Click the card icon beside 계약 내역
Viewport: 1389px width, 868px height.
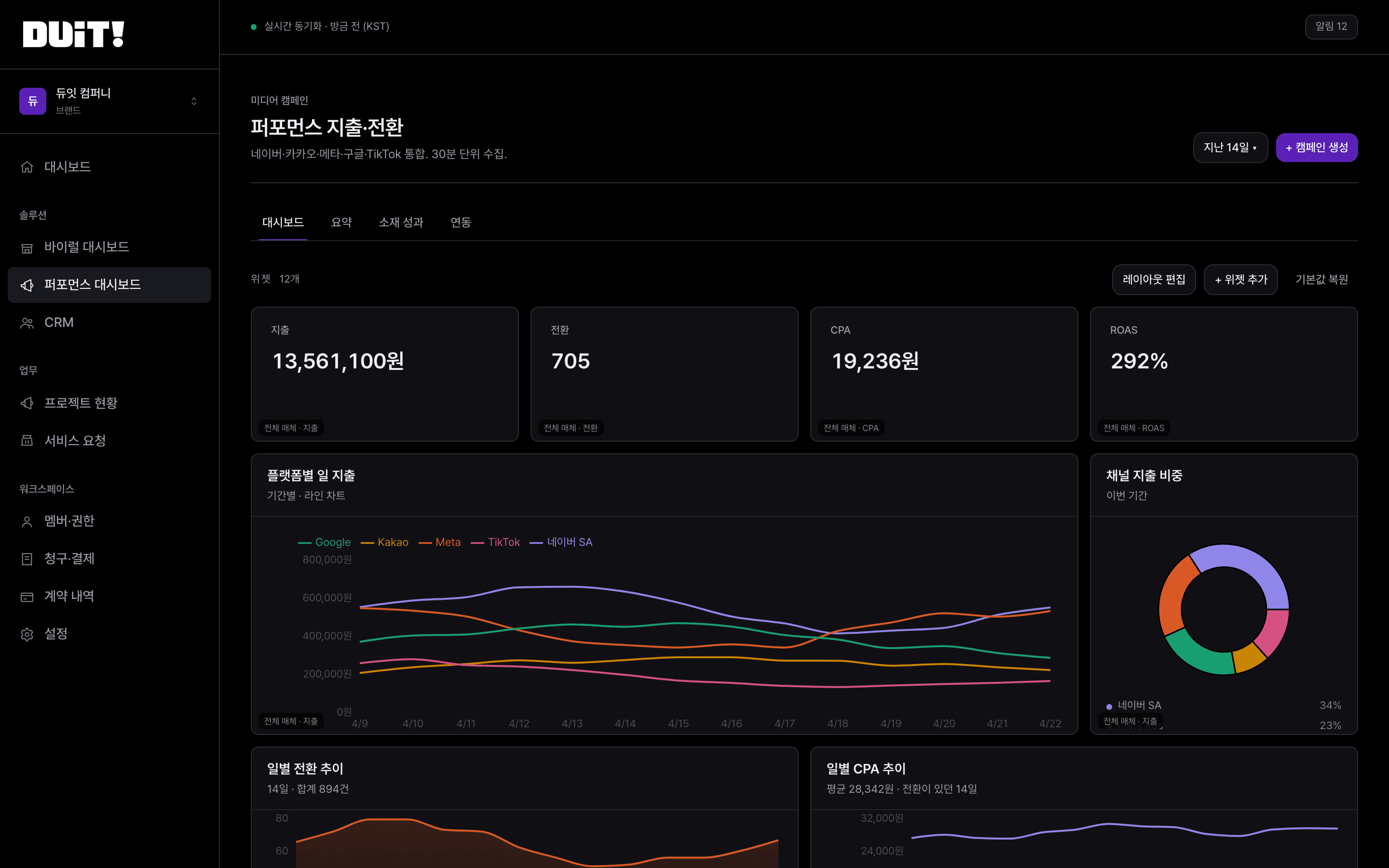tap(27, 597)
